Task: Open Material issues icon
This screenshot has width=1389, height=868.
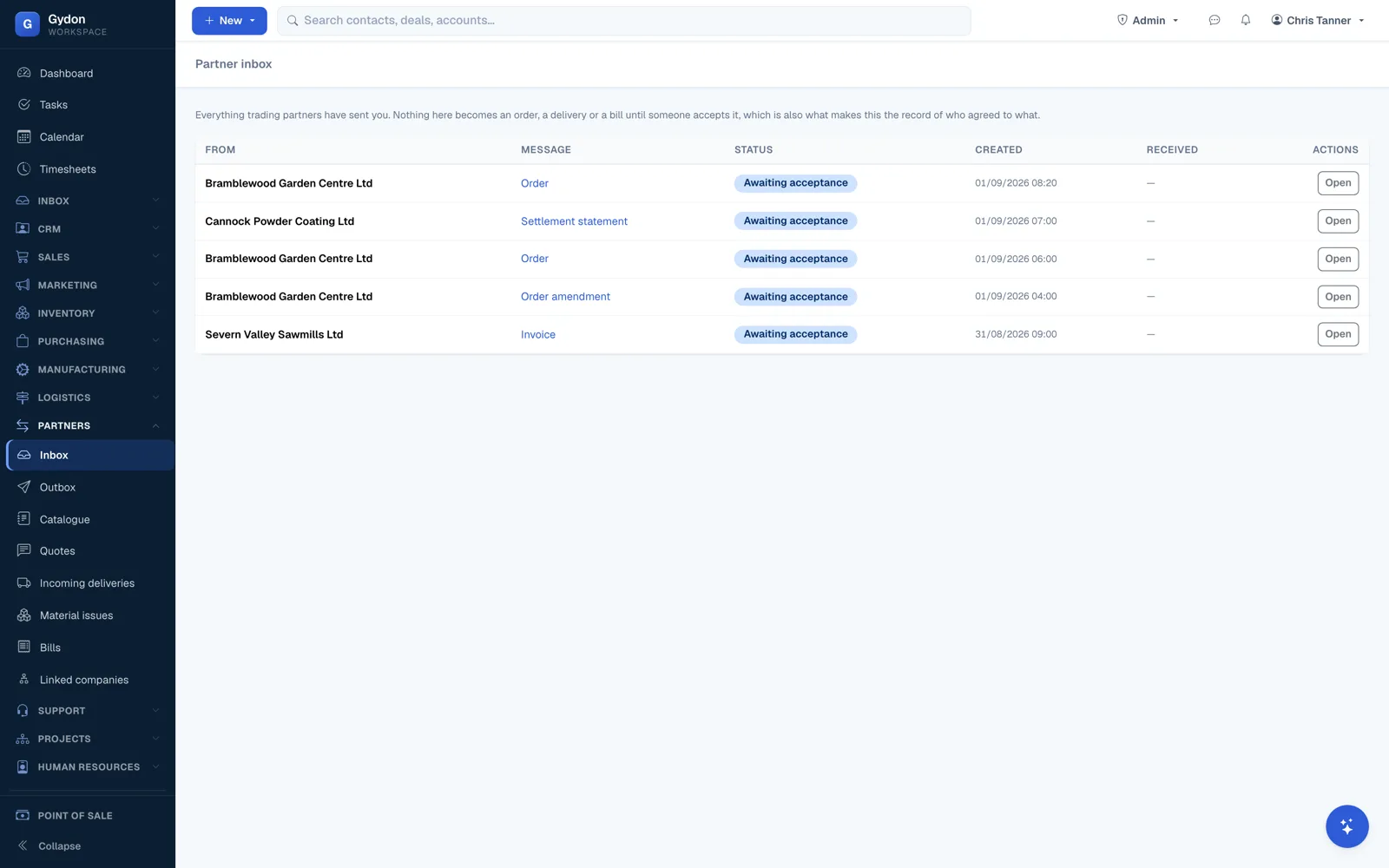Action: tap(23, 615)
